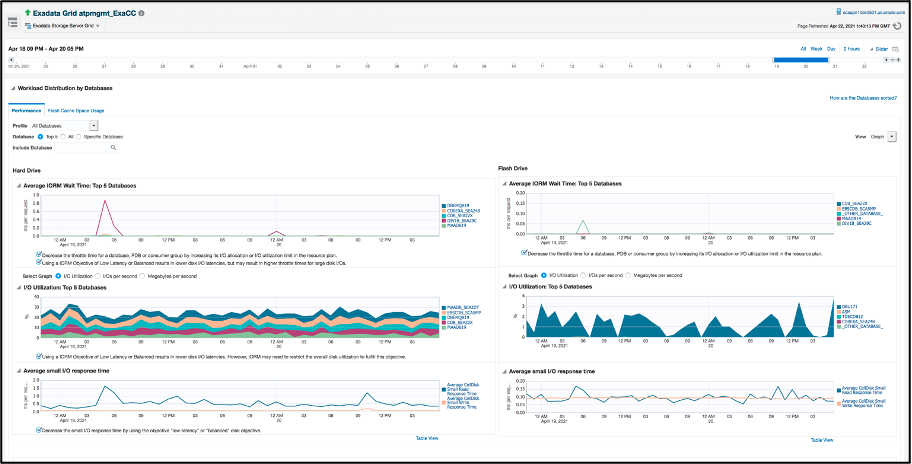Click the Exadata Storage Server Grid icon
912x464 pixels.
(28, 26)
